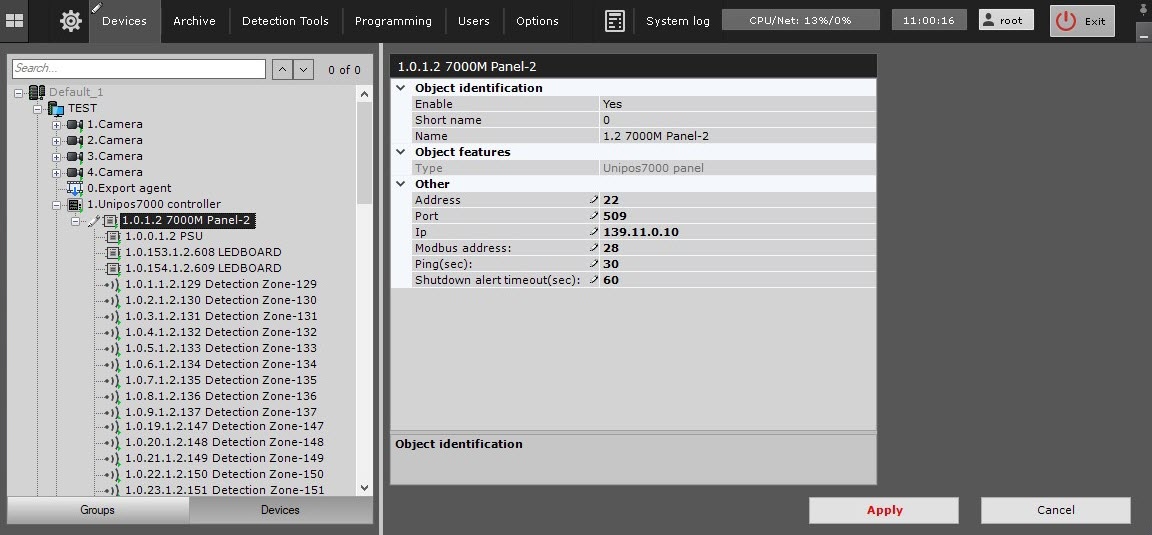The width and height of the screenshot is (1152, 535).
Task: Click the root user button
Action: tap(1007, 21)
